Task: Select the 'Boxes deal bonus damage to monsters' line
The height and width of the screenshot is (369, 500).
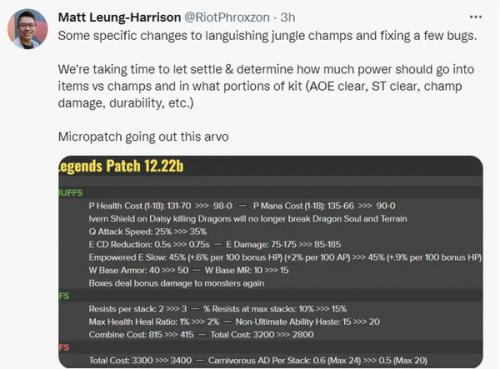Action: point(176,283)
